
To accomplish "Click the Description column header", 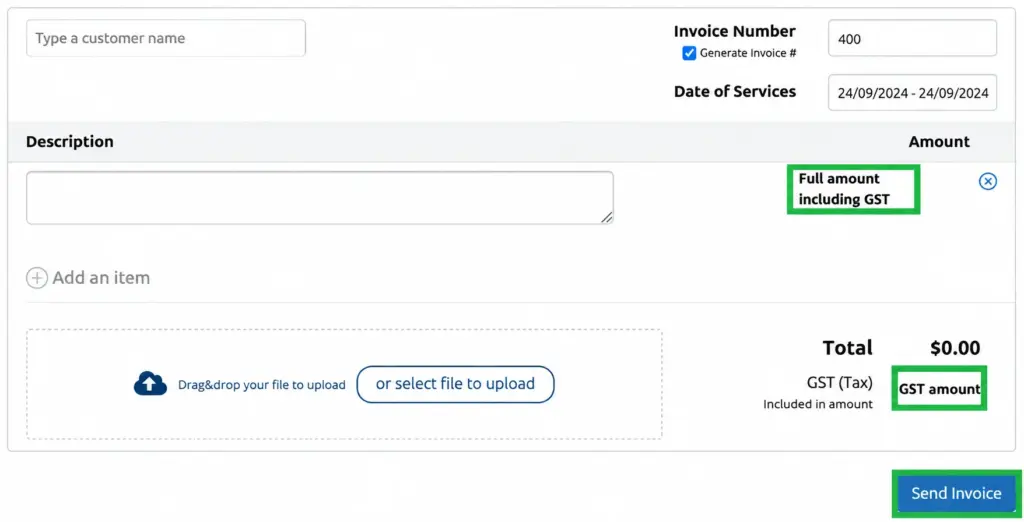I will tap(70, 142).
